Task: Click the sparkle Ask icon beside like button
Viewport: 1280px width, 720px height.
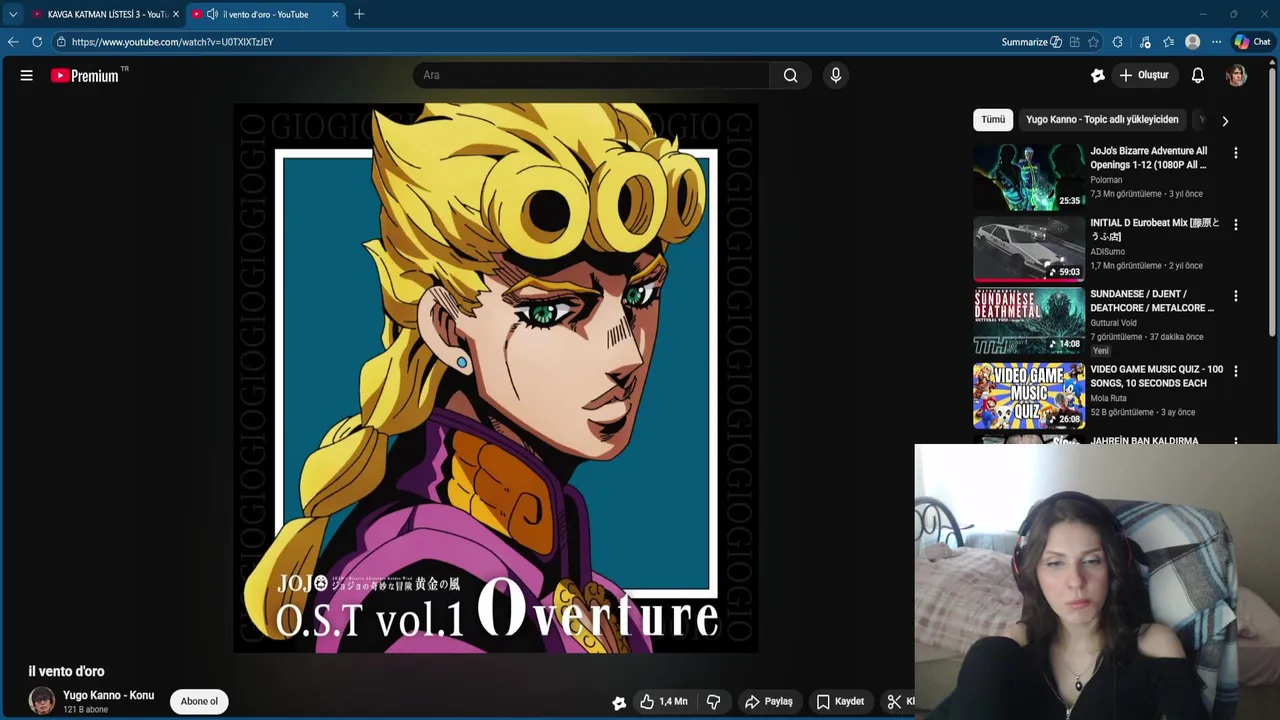Action: click(619, 703)
